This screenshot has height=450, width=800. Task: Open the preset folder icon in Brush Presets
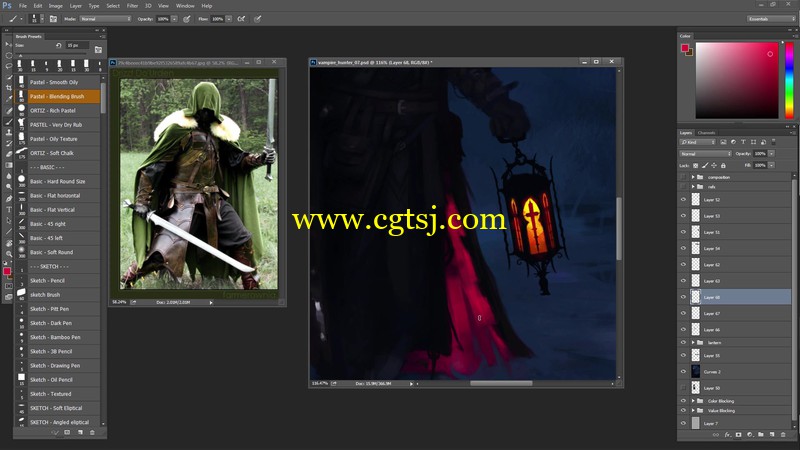(98, 49)
